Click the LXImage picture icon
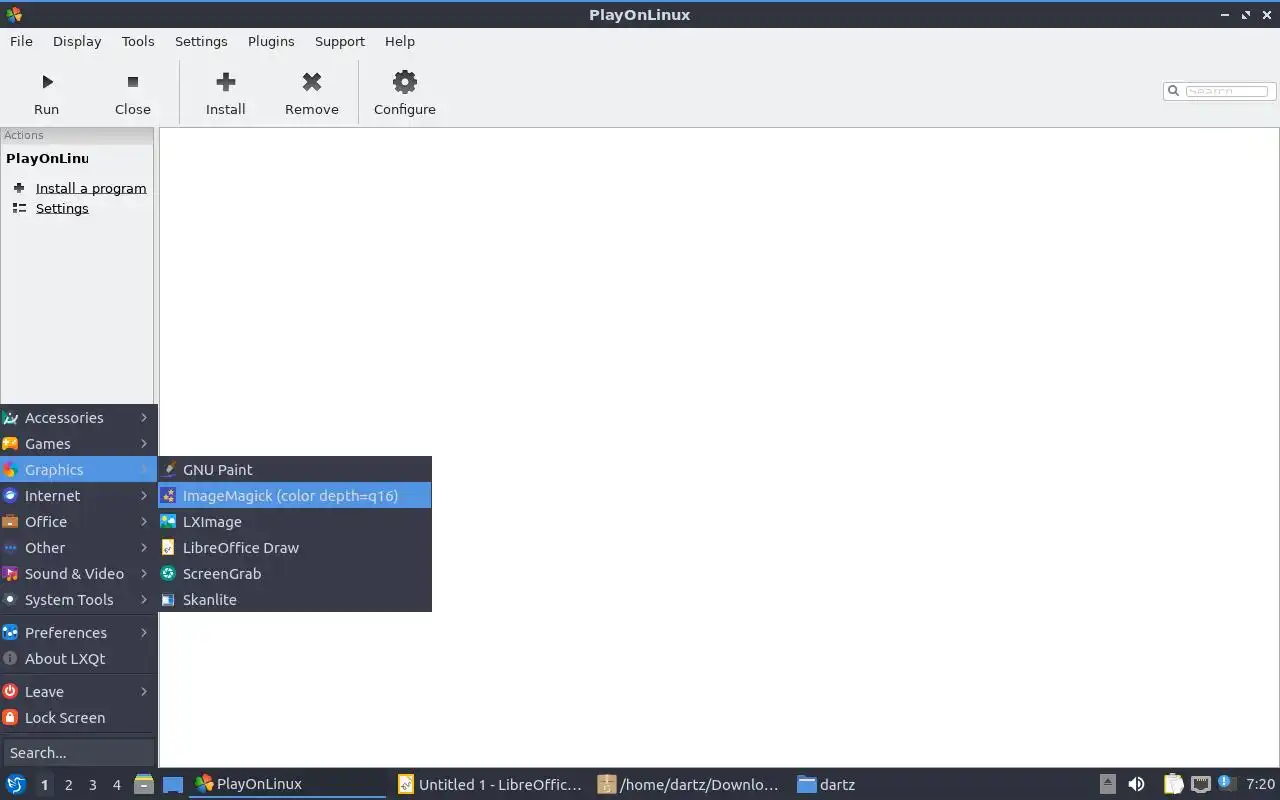 tap(169, 521)
